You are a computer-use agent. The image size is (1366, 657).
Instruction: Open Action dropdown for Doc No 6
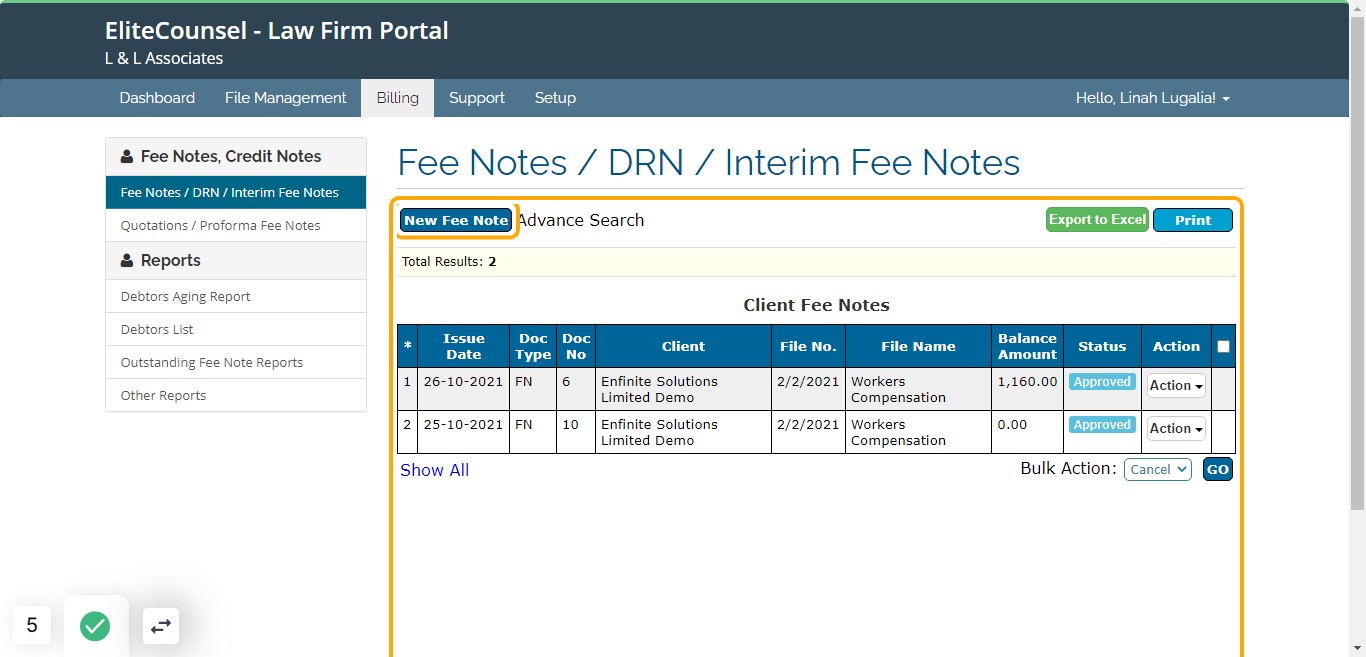1176,386
